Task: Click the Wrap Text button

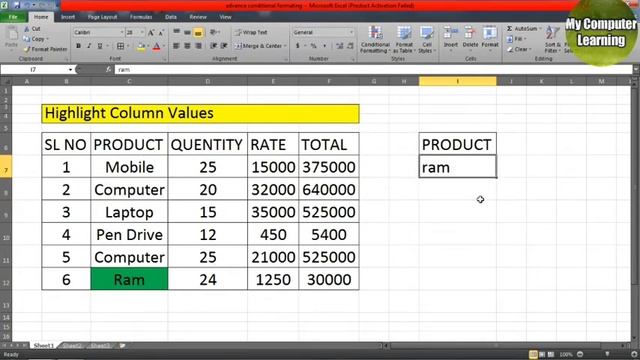Action: (251, 32)
